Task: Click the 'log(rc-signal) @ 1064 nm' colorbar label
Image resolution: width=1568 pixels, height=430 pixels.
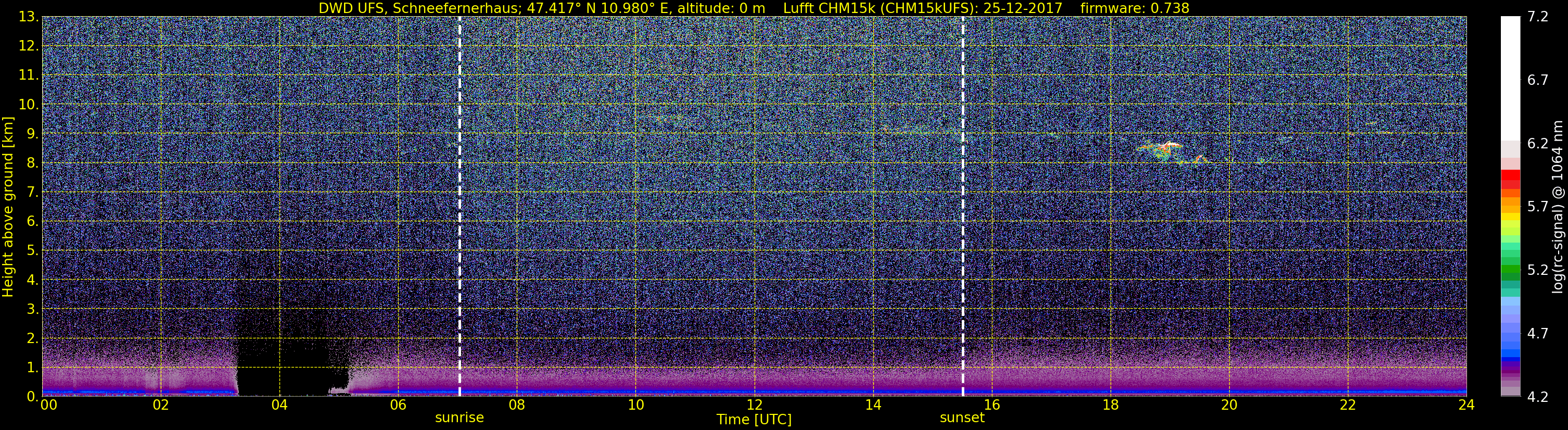Action: coord(1557,207)
